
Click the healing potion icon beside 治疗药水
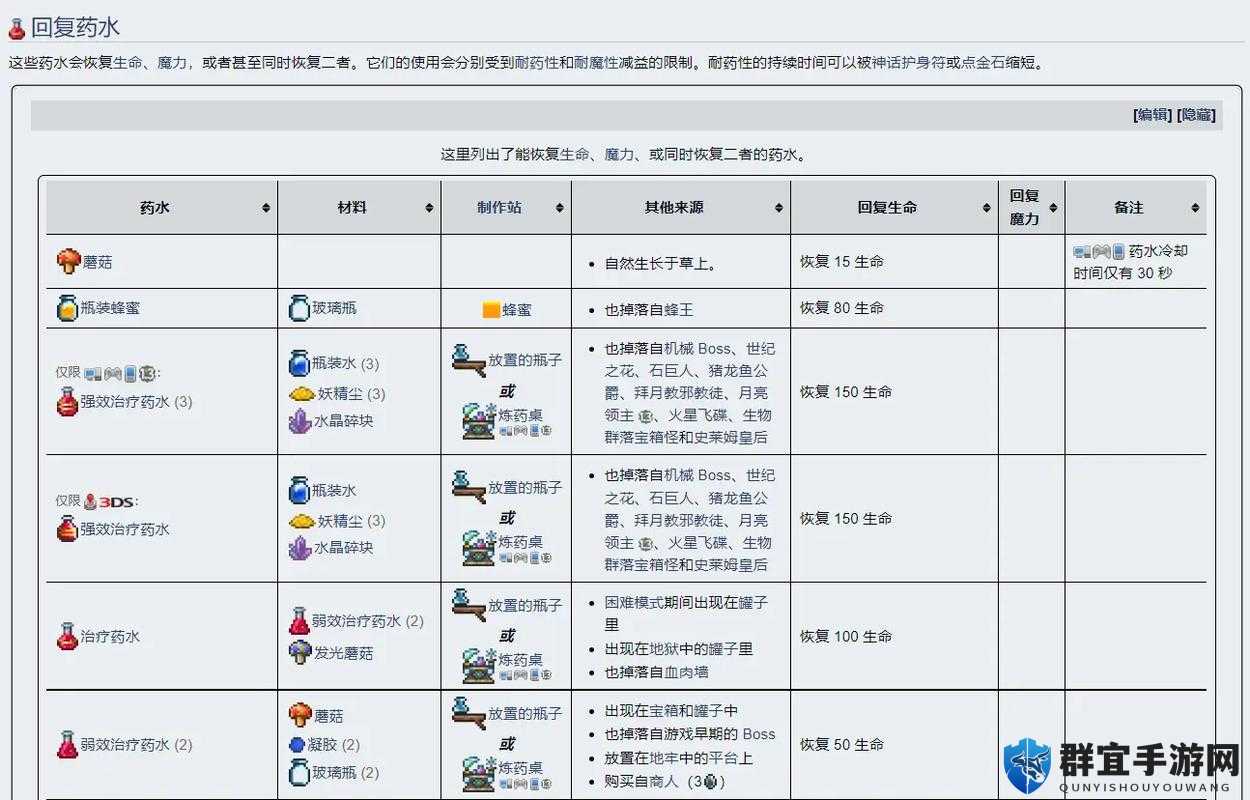point(67,636)
